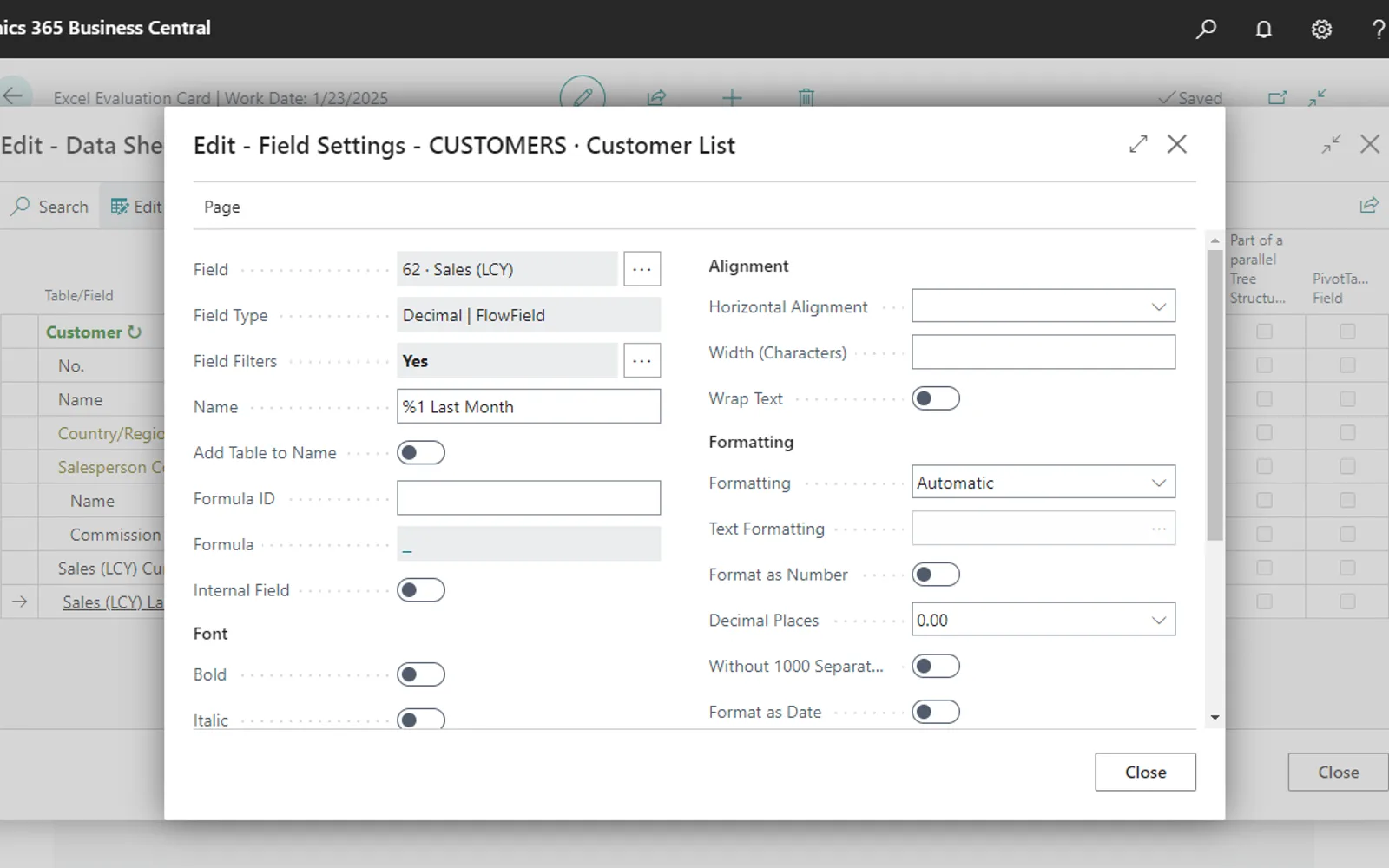Toggle the Internal Field switch
This screenshot has width=1389, height=868.
pos(421,590)
